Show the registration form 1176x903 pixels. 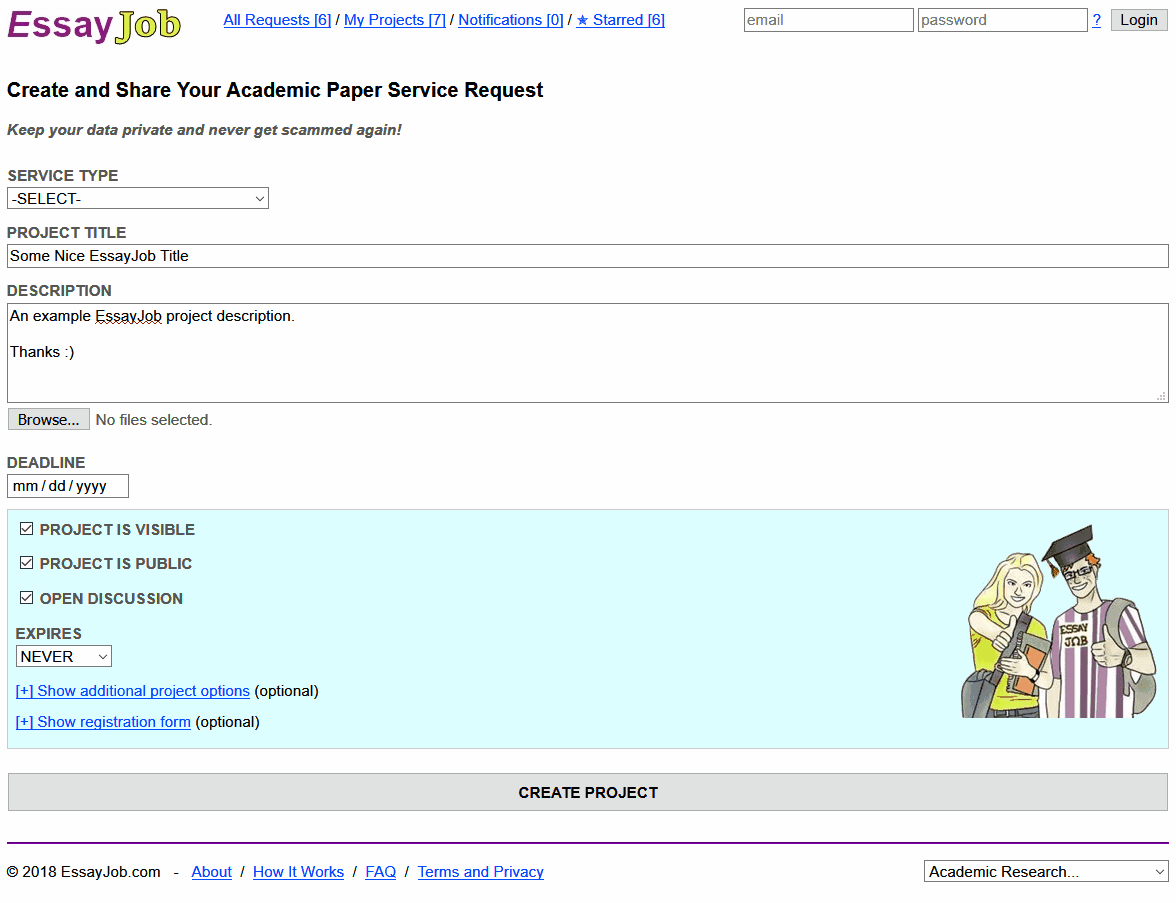point(103,722)
